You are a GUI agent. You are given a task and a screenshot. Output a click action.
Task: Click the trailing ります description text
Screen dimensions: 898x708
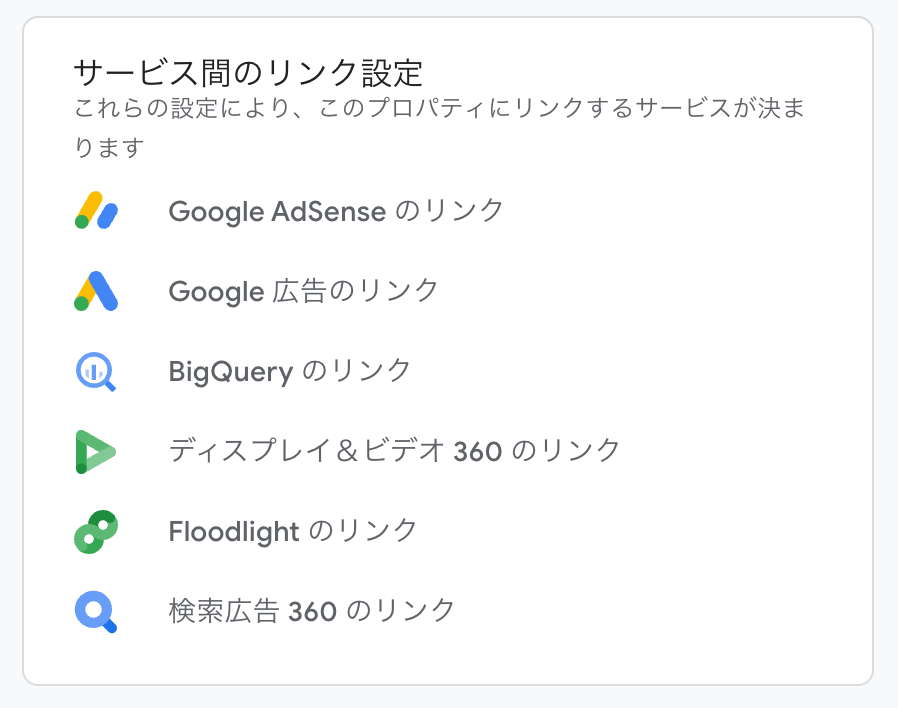[x=110, y=148]
